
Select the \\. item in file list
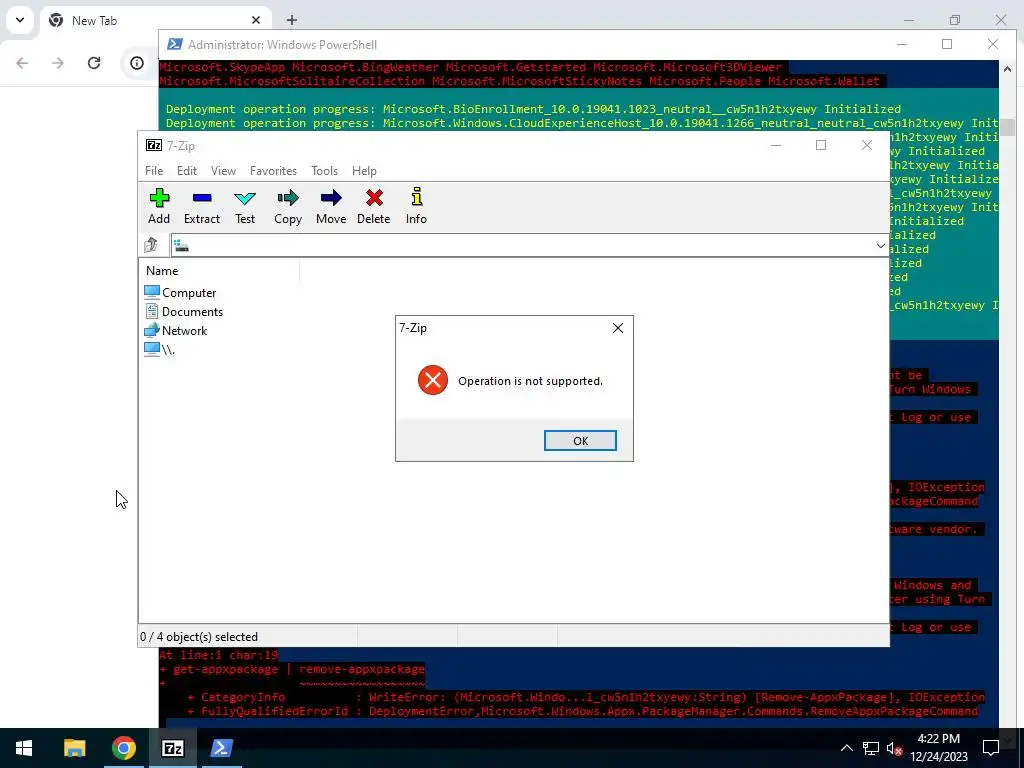click(159, 349)
